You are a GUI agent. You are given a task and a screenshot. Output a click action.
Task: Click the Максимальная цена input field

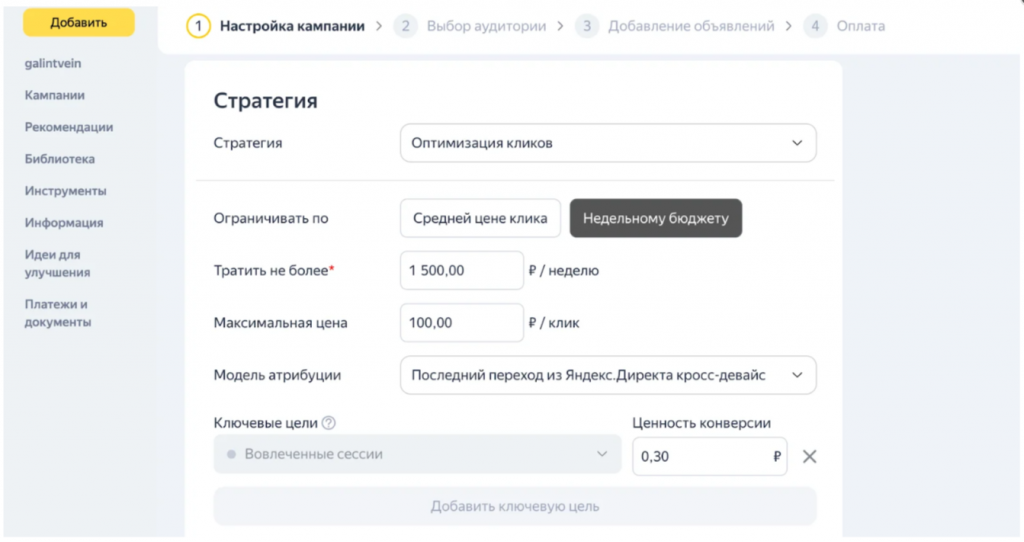tap(462, 323)
